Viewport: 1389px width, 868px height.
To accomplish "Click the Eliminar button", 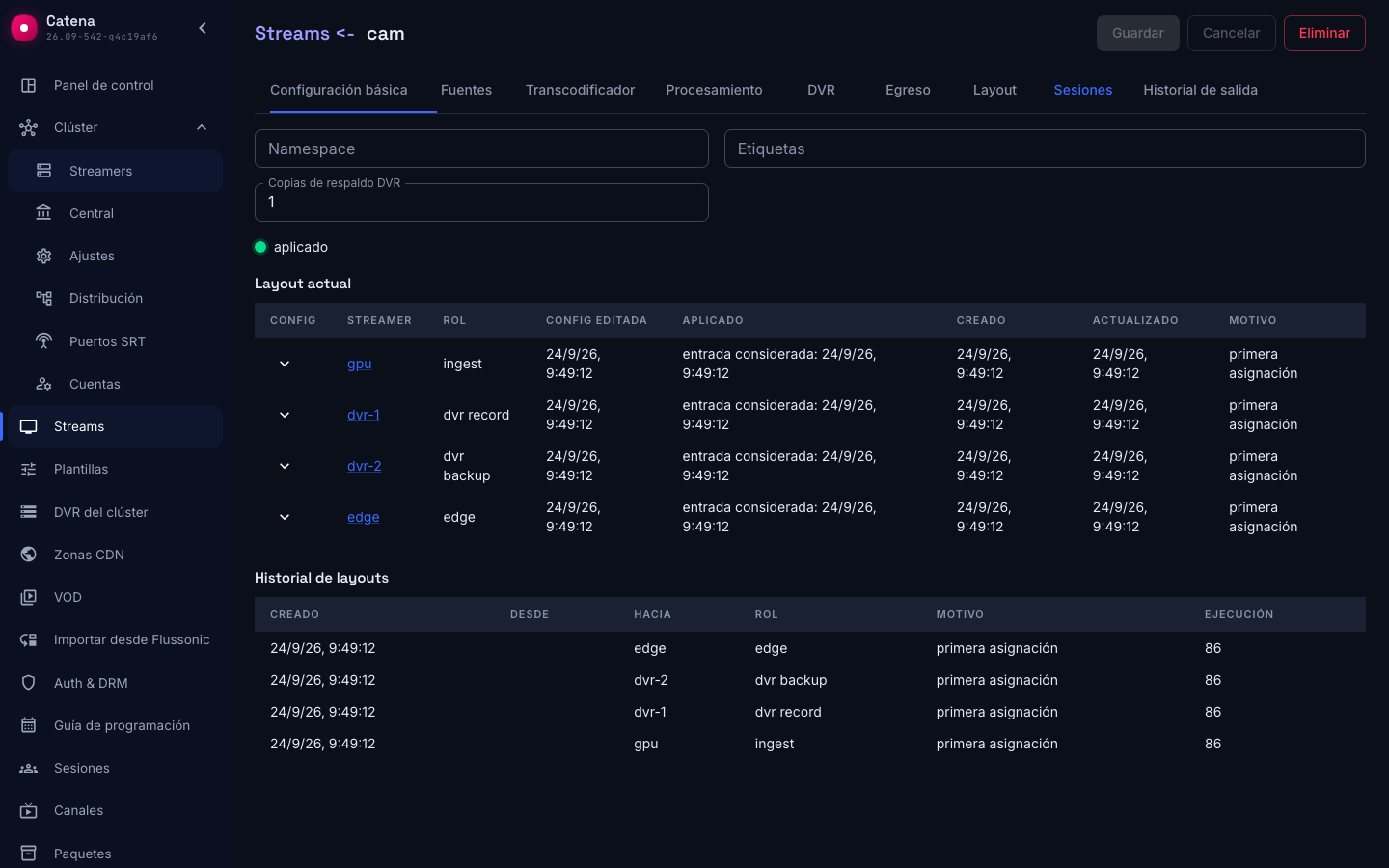I will [x=1324, y=33].
